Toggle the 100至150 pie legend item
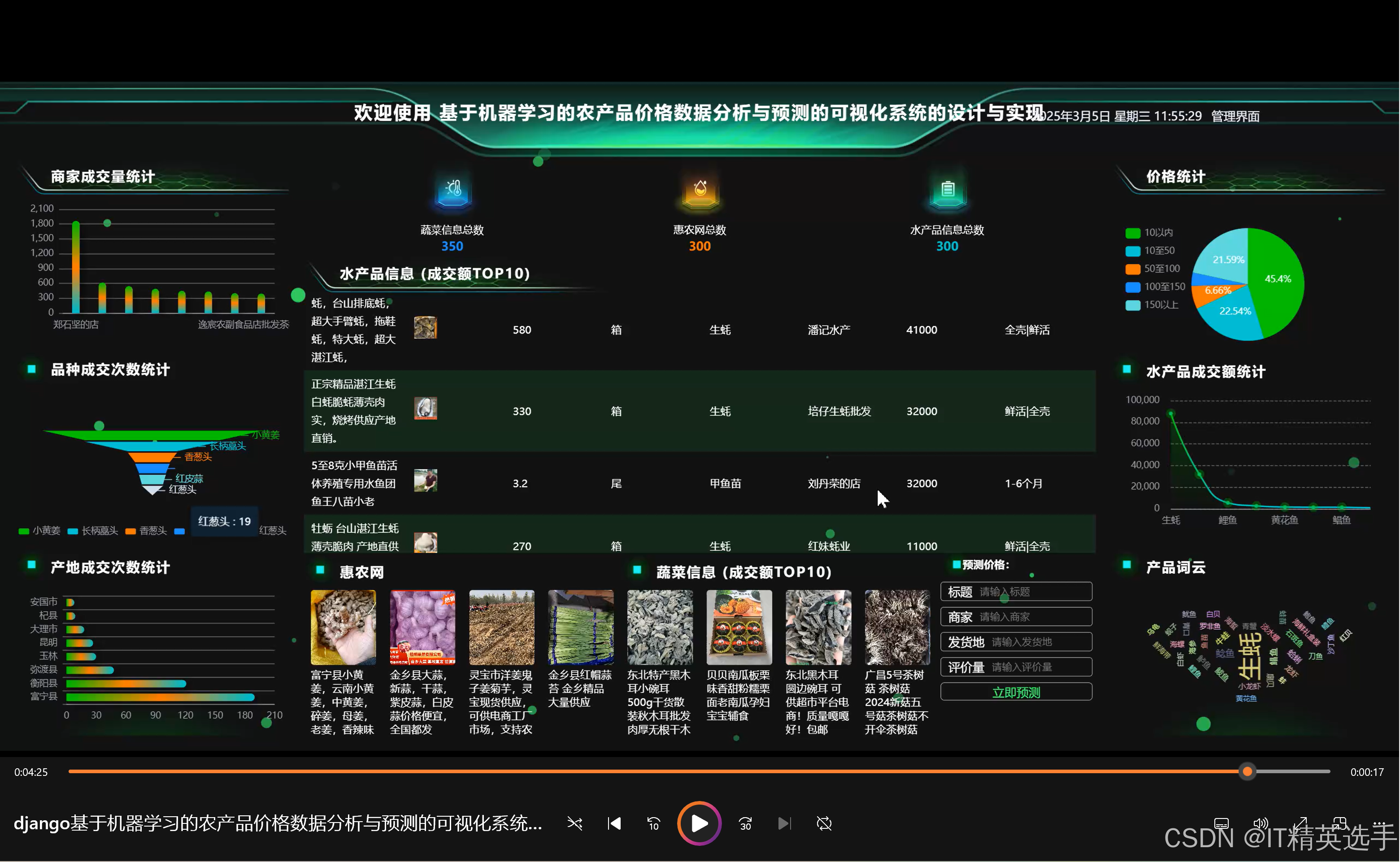Image resolution: width=1400 pixels, height=862 pixels. (x=1156, y=287)
